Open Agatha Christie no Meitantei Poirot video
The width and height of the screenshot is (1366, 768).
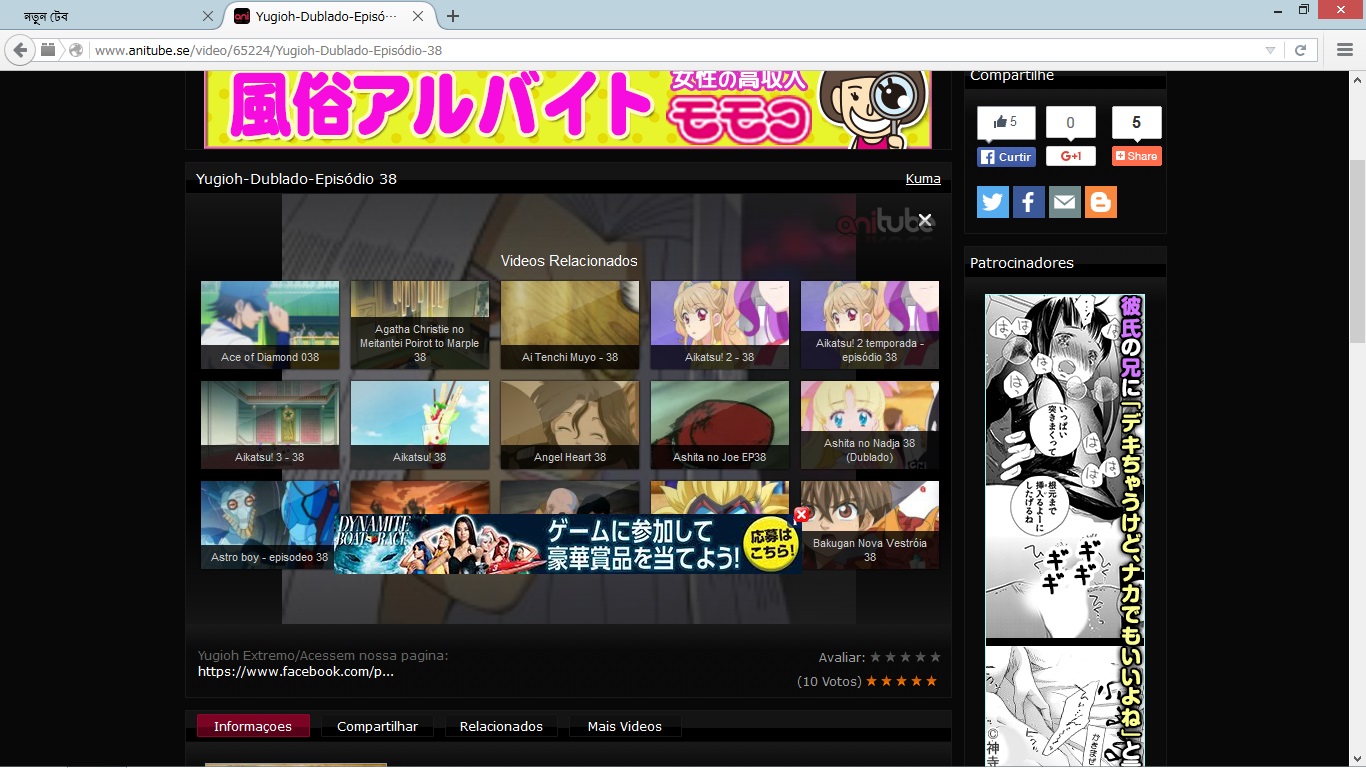point(420,325)
